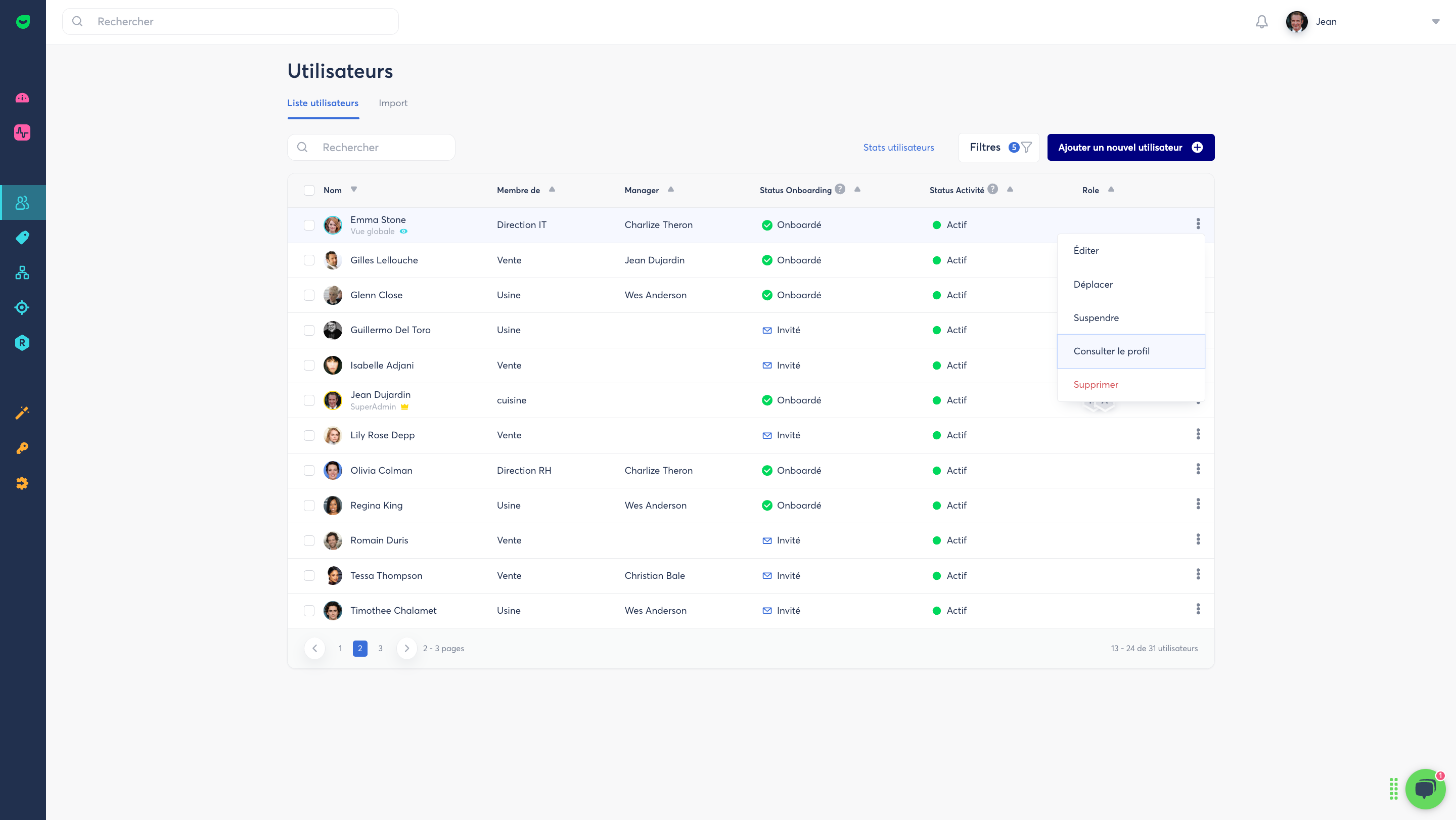The width and height of the screenshot is (1456, 820).
Task: Check the select-all checkbox in header
Action: click(309, 190)
